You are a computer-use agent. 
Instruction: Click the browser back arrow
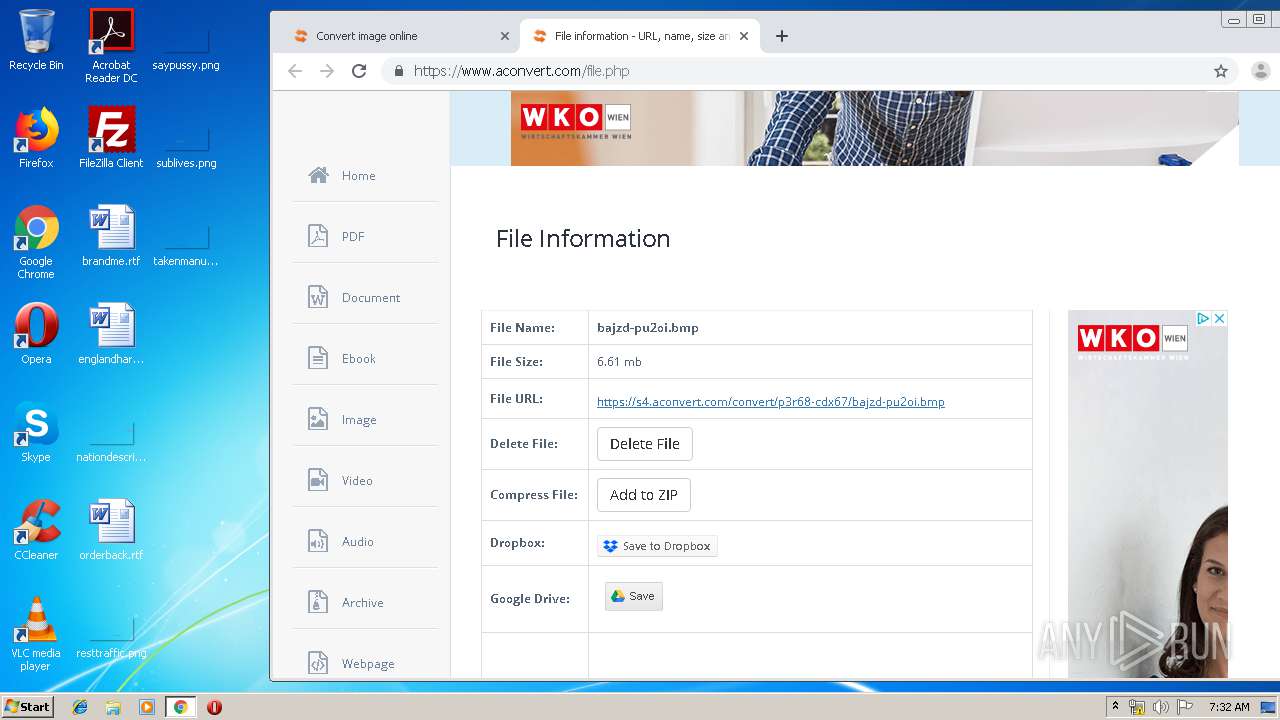(x=294, y=71)
